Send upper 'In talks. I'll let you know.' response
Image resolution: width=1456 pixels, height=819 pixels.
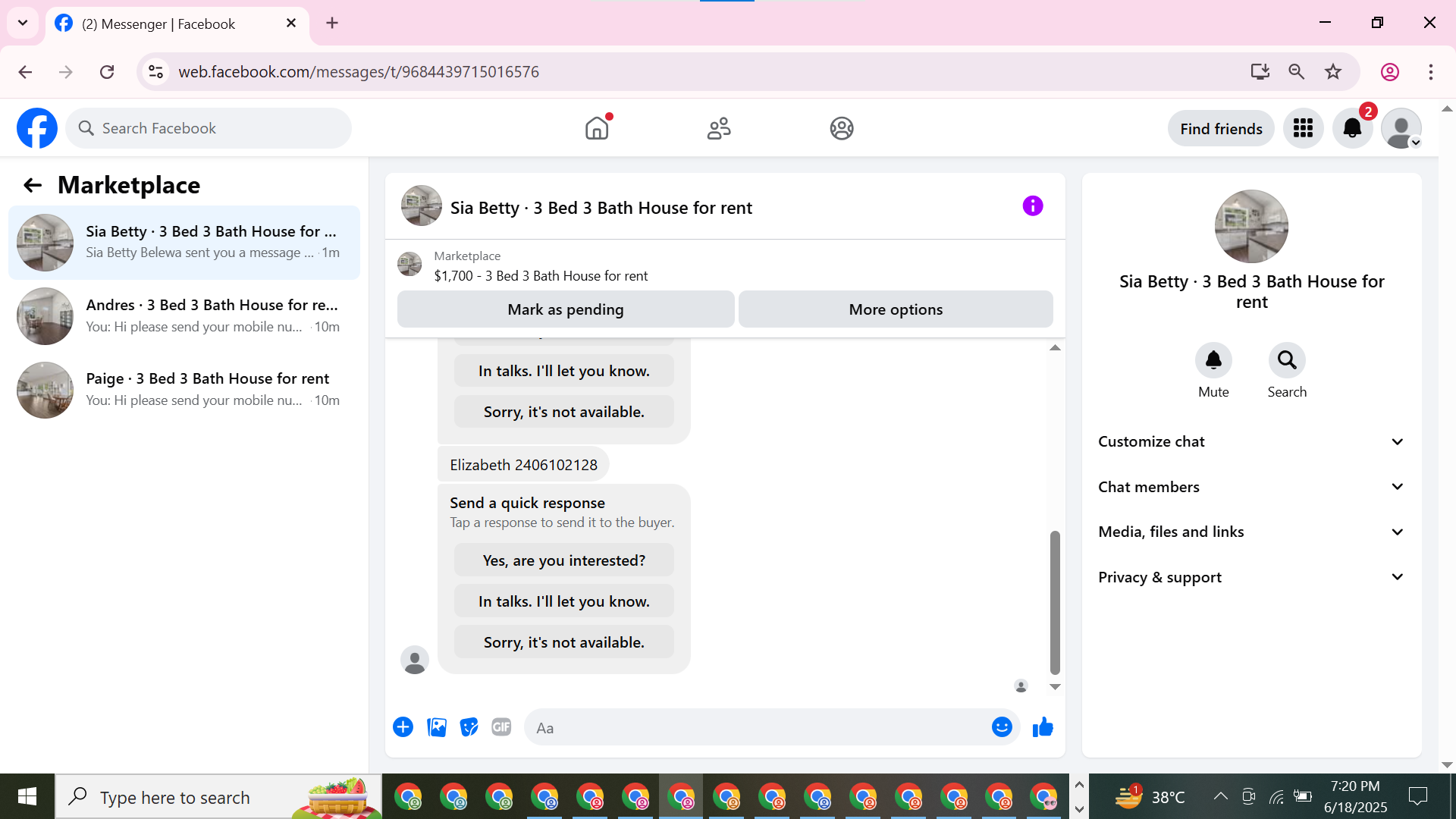pyautogui.click(x=563, y=371)
